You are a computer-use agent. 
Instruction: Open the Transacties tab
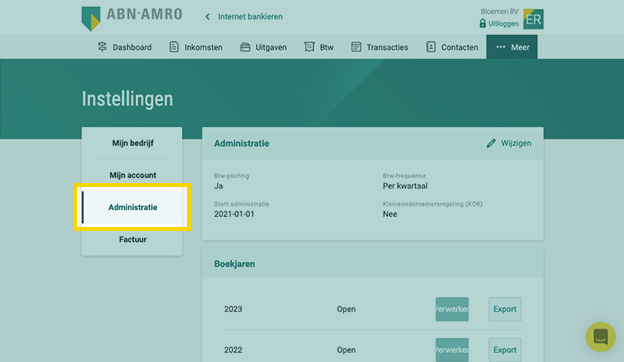click(380, 47)
